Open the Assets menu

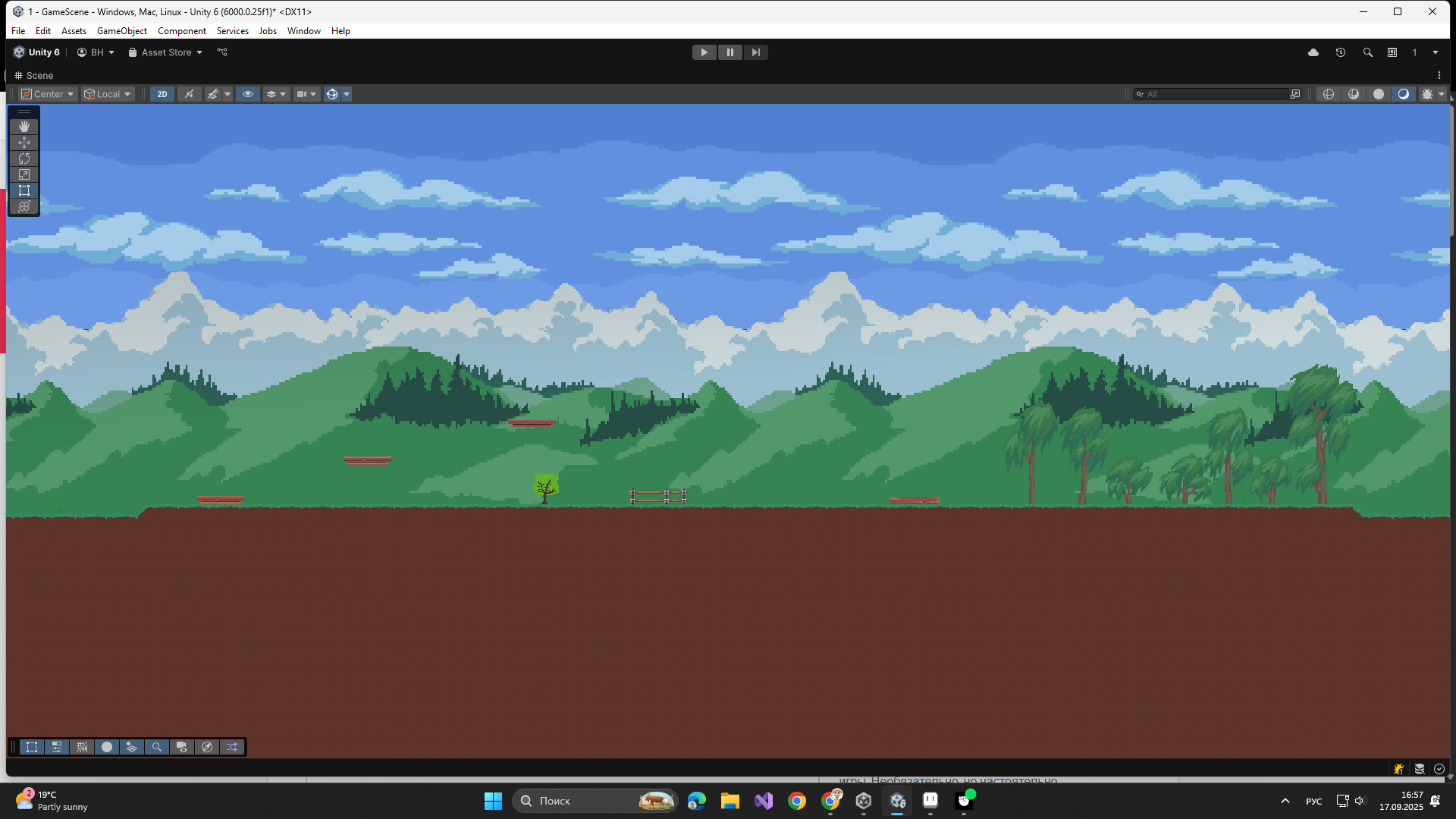[74, 31]
